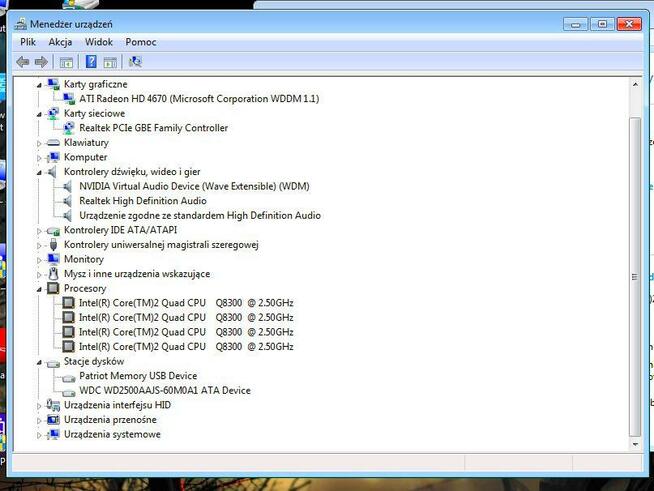The width and height of the screenshot is (654, 491).
Task: Expand Mysz i inne urządzenia wskazujące
Action: (39, 275)
